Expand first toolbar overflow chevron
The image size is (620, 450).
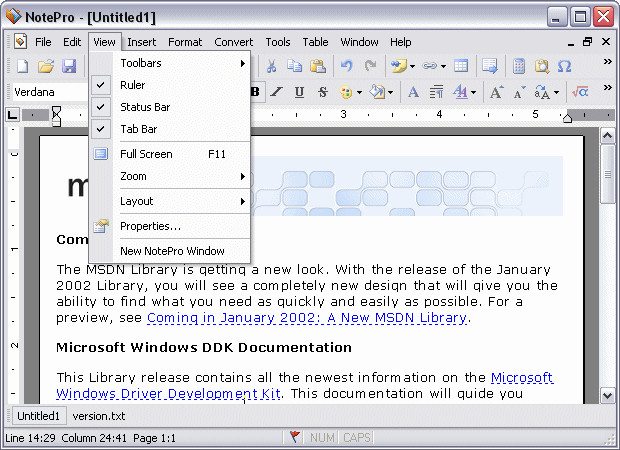tap(607, 61)
